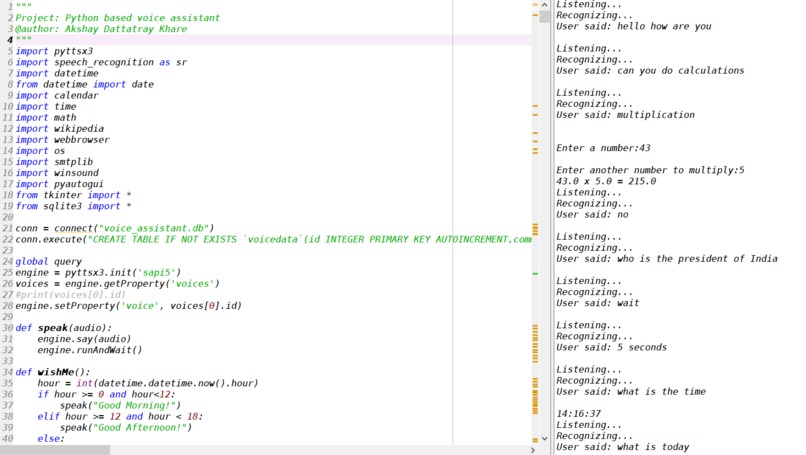Click the horizontal scrollbar right arrow
Image resolution: width=806 pixels, height=455 pixels.
pyautogui.click(x=533, y=450)
